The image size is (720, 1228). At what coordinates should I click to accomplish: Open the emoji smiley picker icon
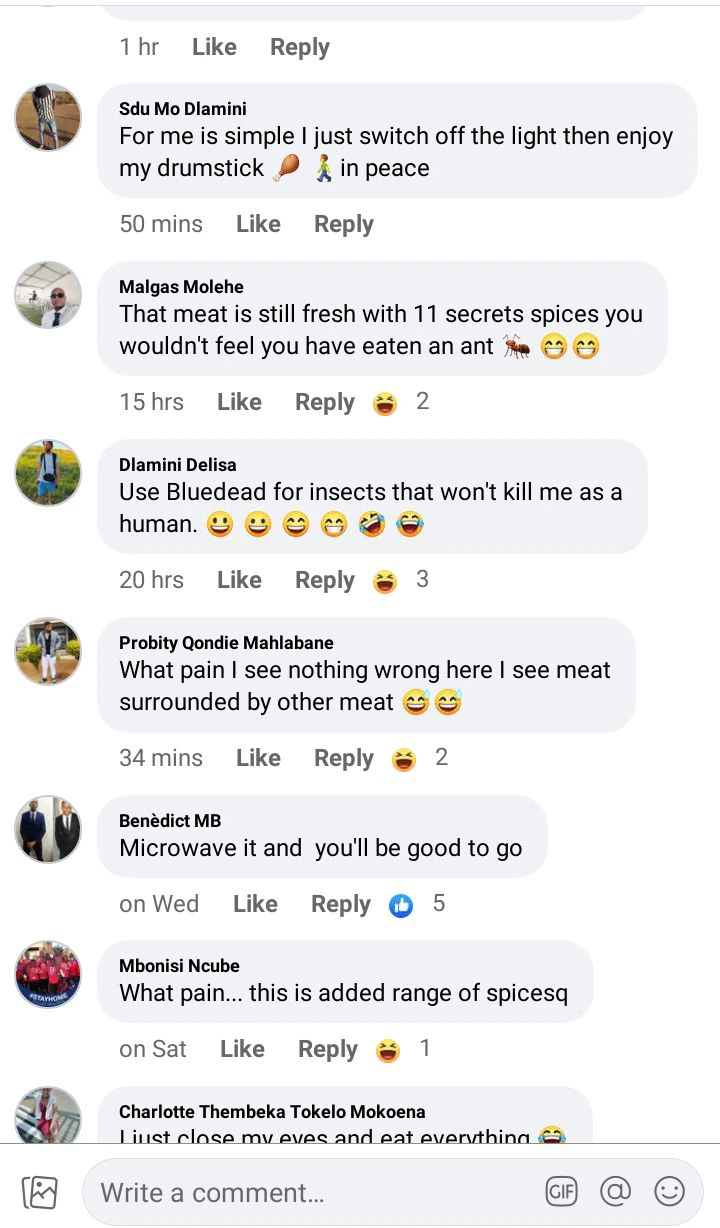669,1191
